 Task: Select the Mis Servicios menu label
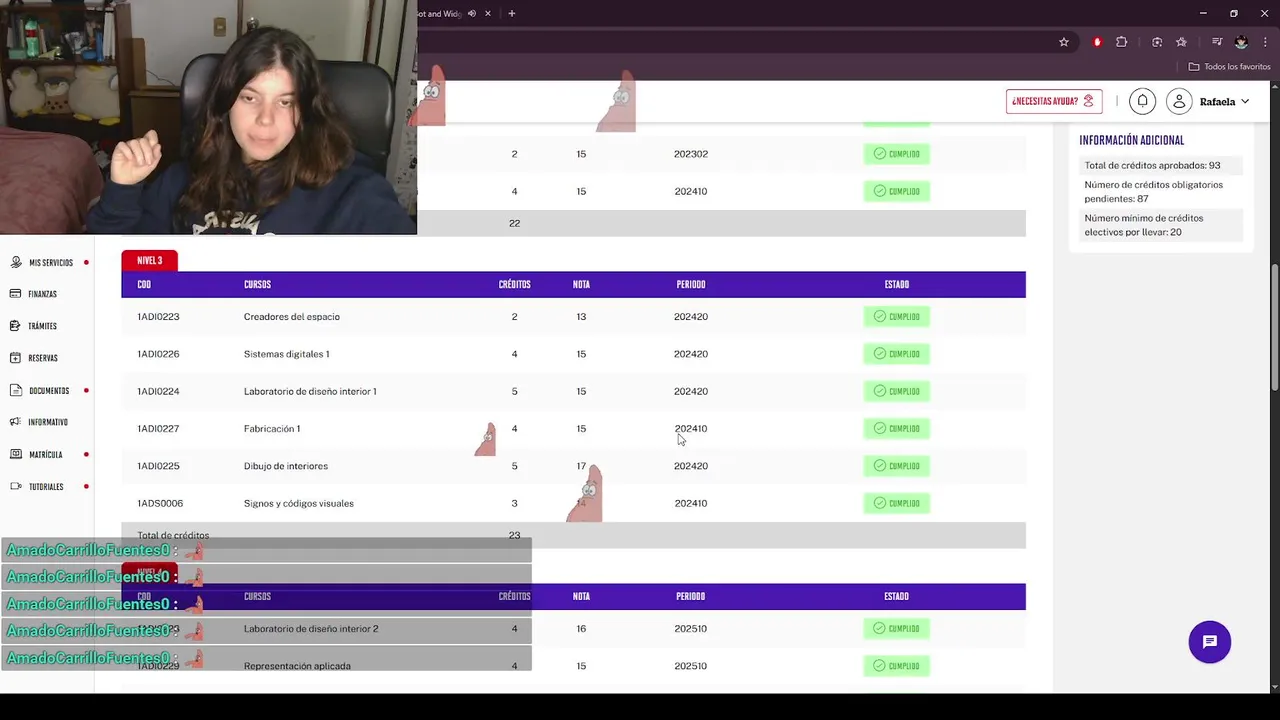(x=51, y=263)
